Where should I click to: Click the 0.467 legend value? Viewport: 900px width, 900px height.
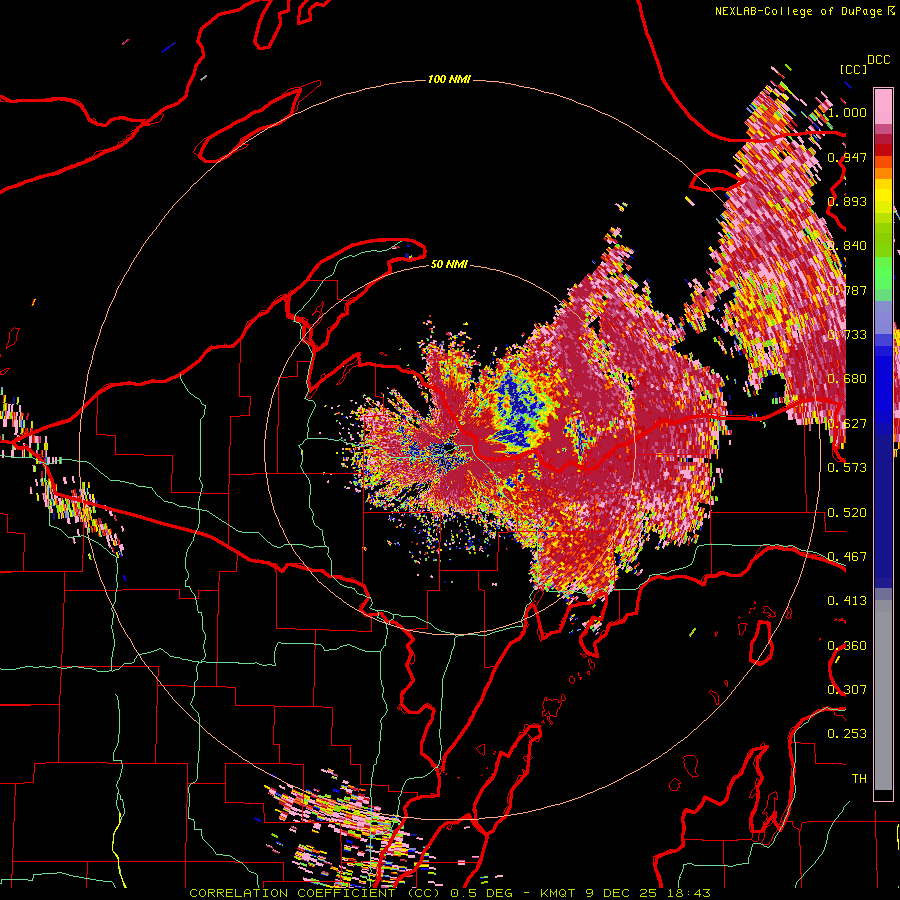point(847,557)
